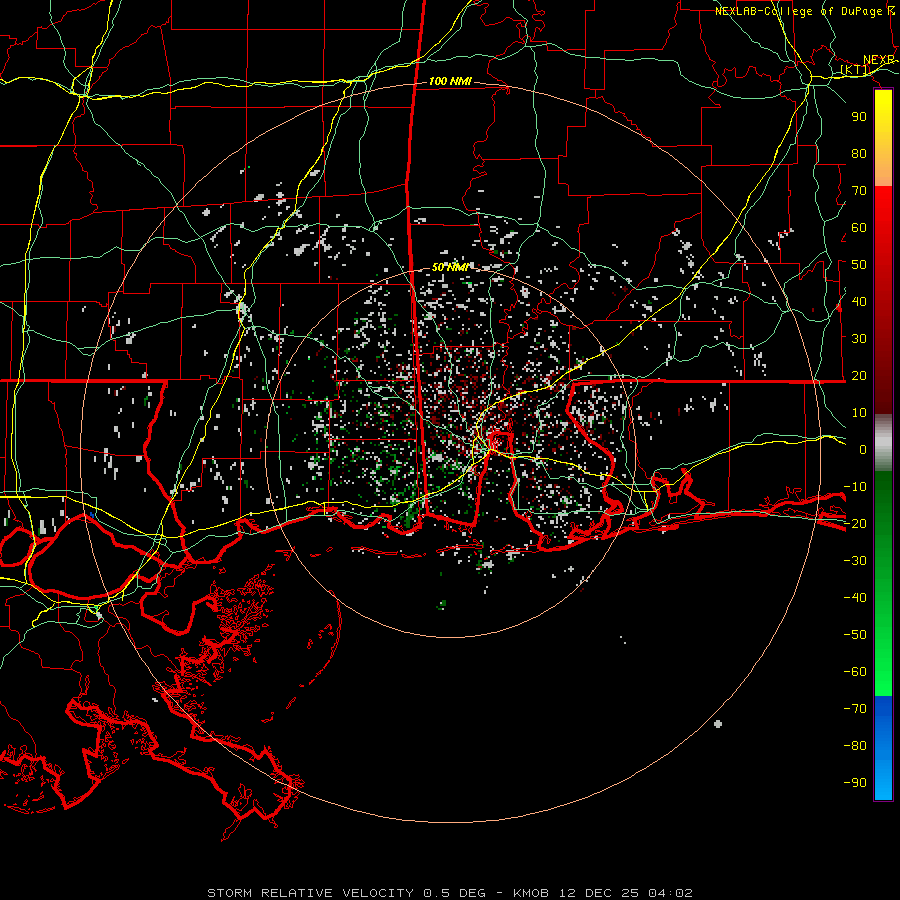Viewport: 900px width, 900px height.
Task: Click the '-60' legend value
Action: click(x=855, y=672)
